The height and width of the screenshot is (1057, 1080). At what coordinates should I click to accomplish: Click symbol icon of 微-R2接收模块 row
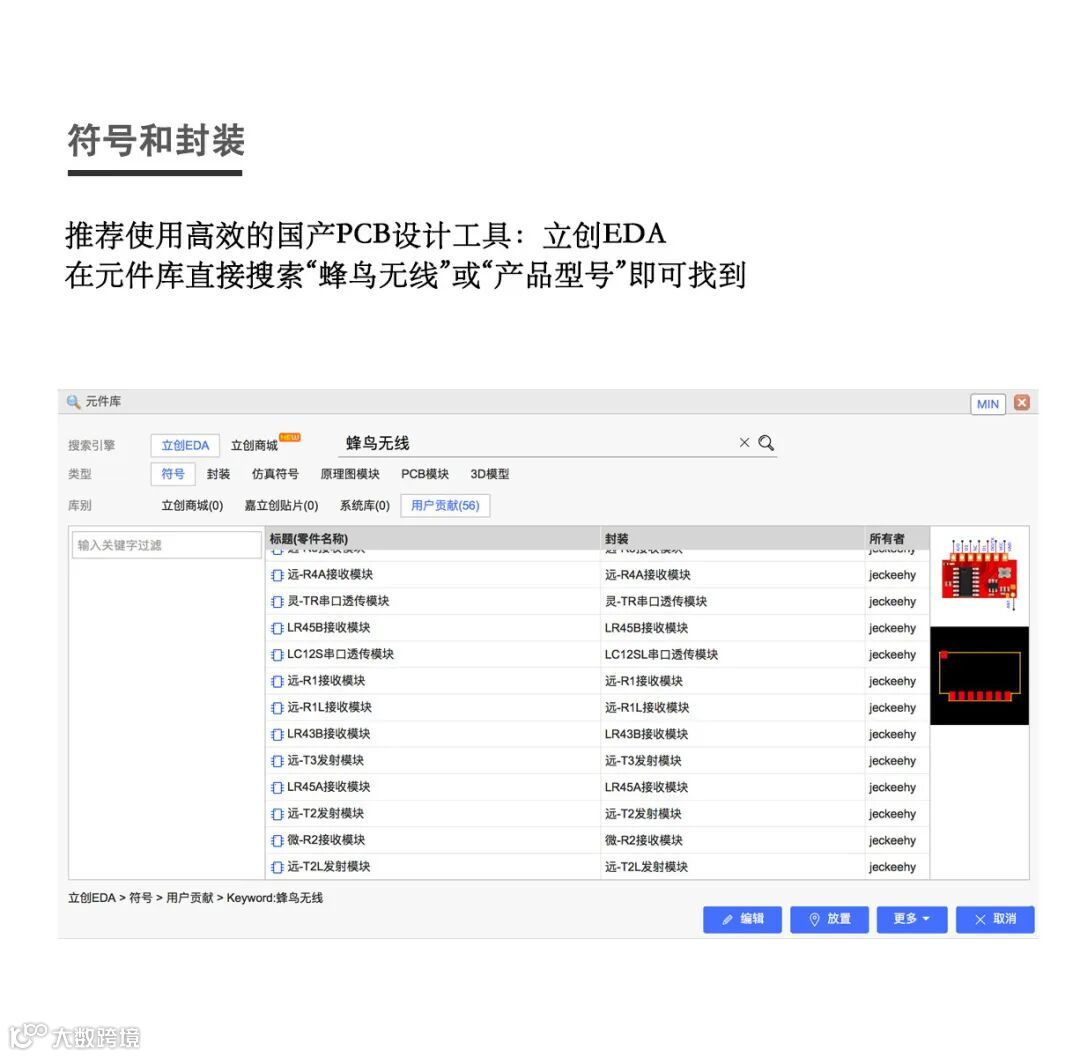tap(277, 841)
